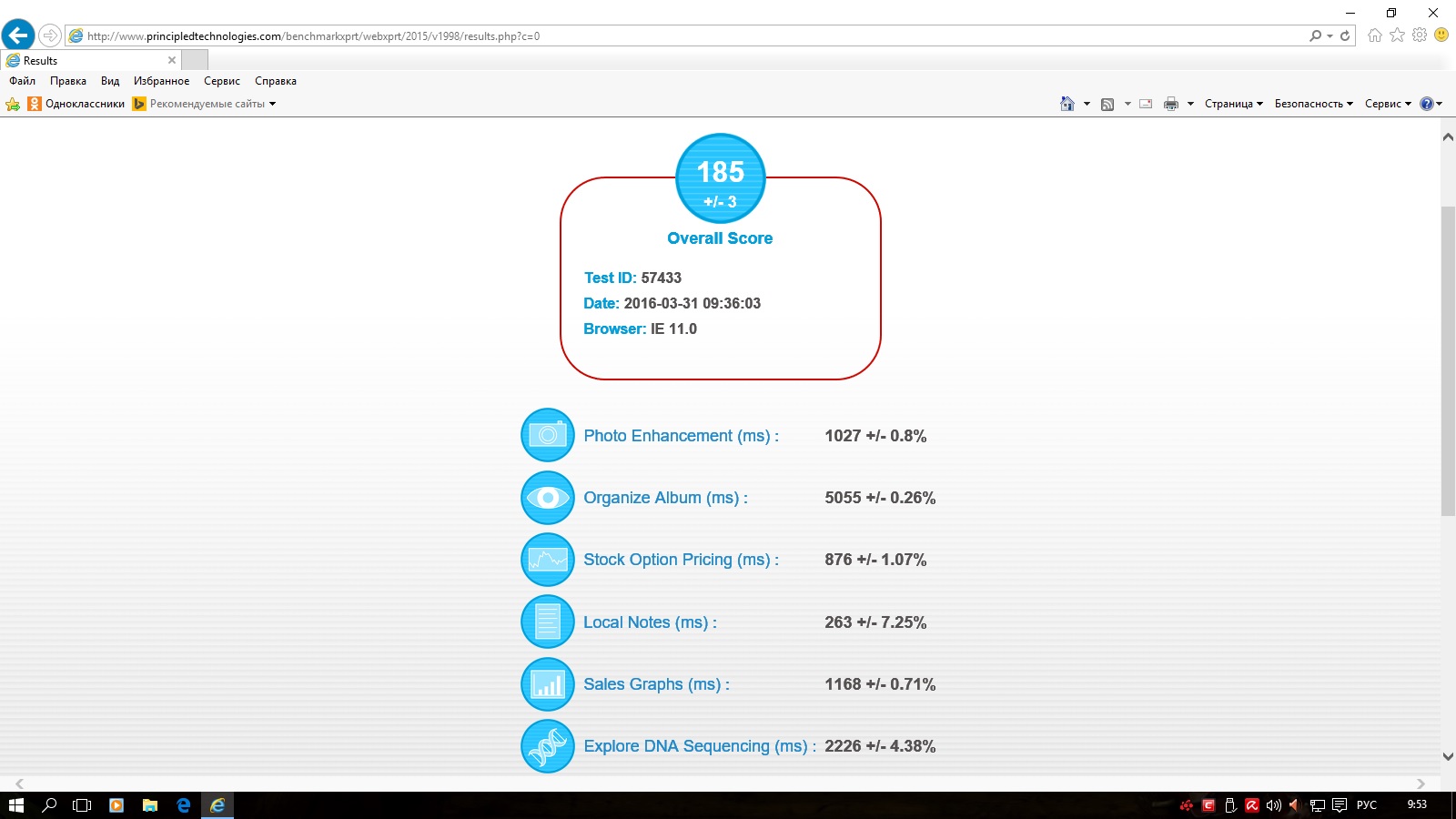This screenshot has height=819, width=1456.
Task: Click the browser Back arrow button
Action: pyautogui.click(x=18, y=35)
